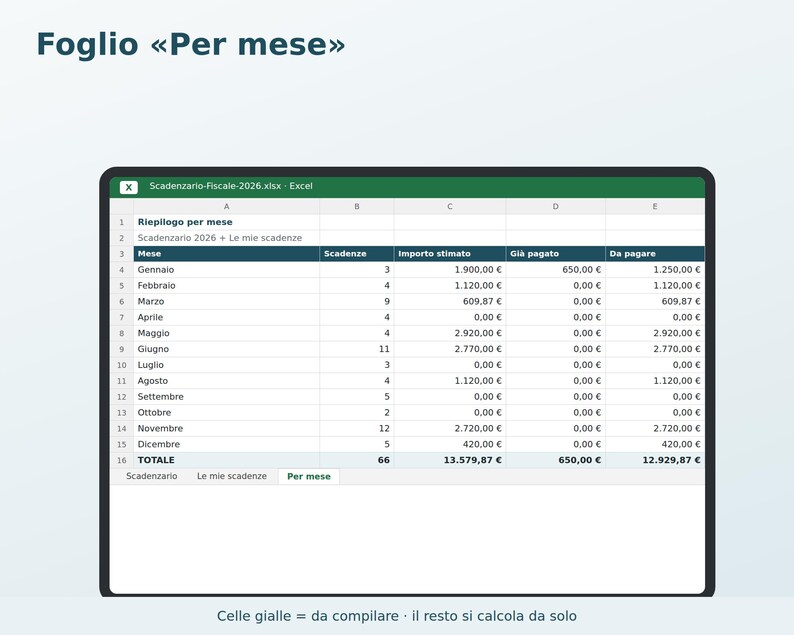Click row header 1
Image resolution: width=794 pixels, height=635 pixels.
pyautogui.click(x=122, y=222)
